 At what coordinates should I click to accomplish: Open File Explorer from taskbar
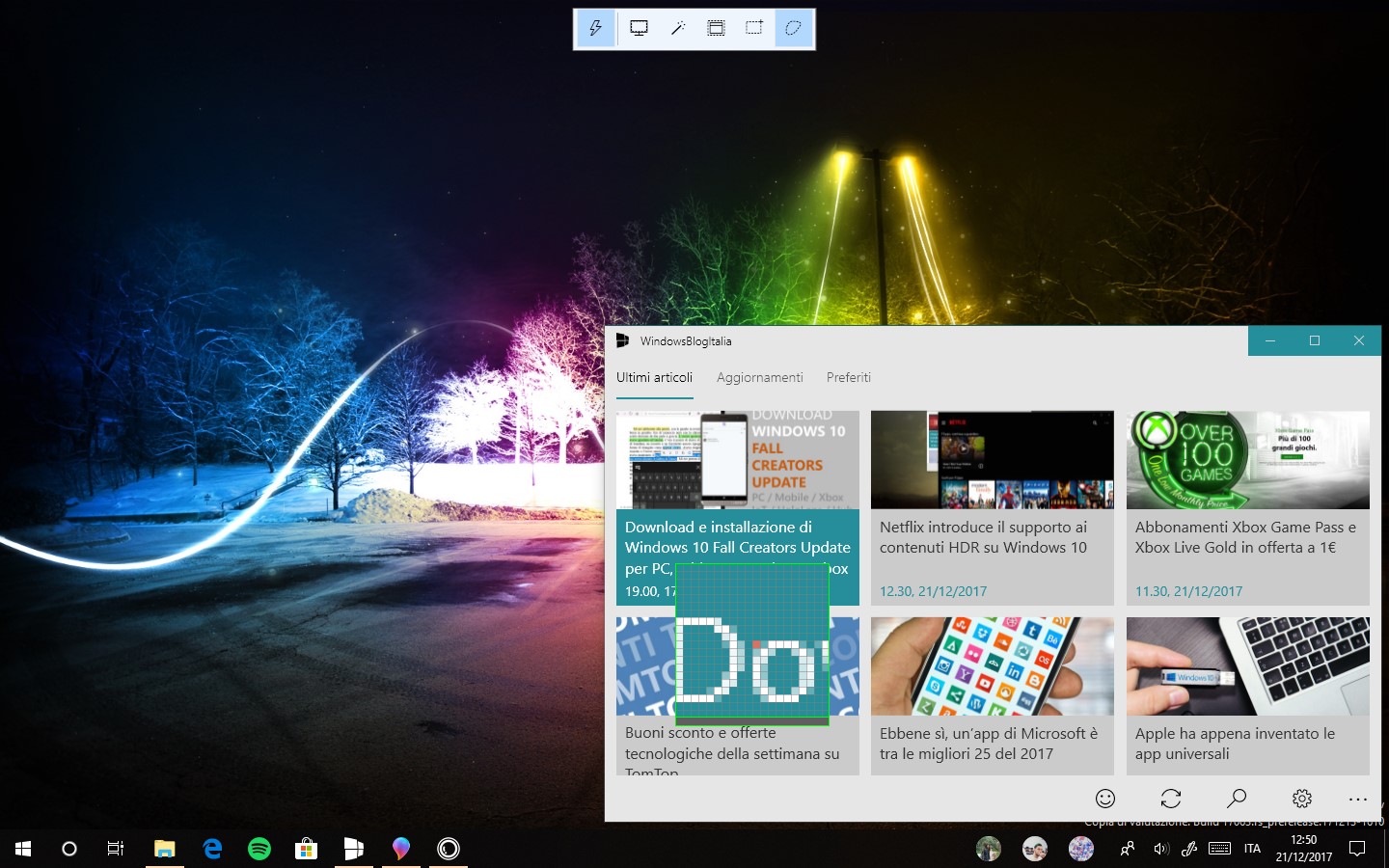[165, 849]
